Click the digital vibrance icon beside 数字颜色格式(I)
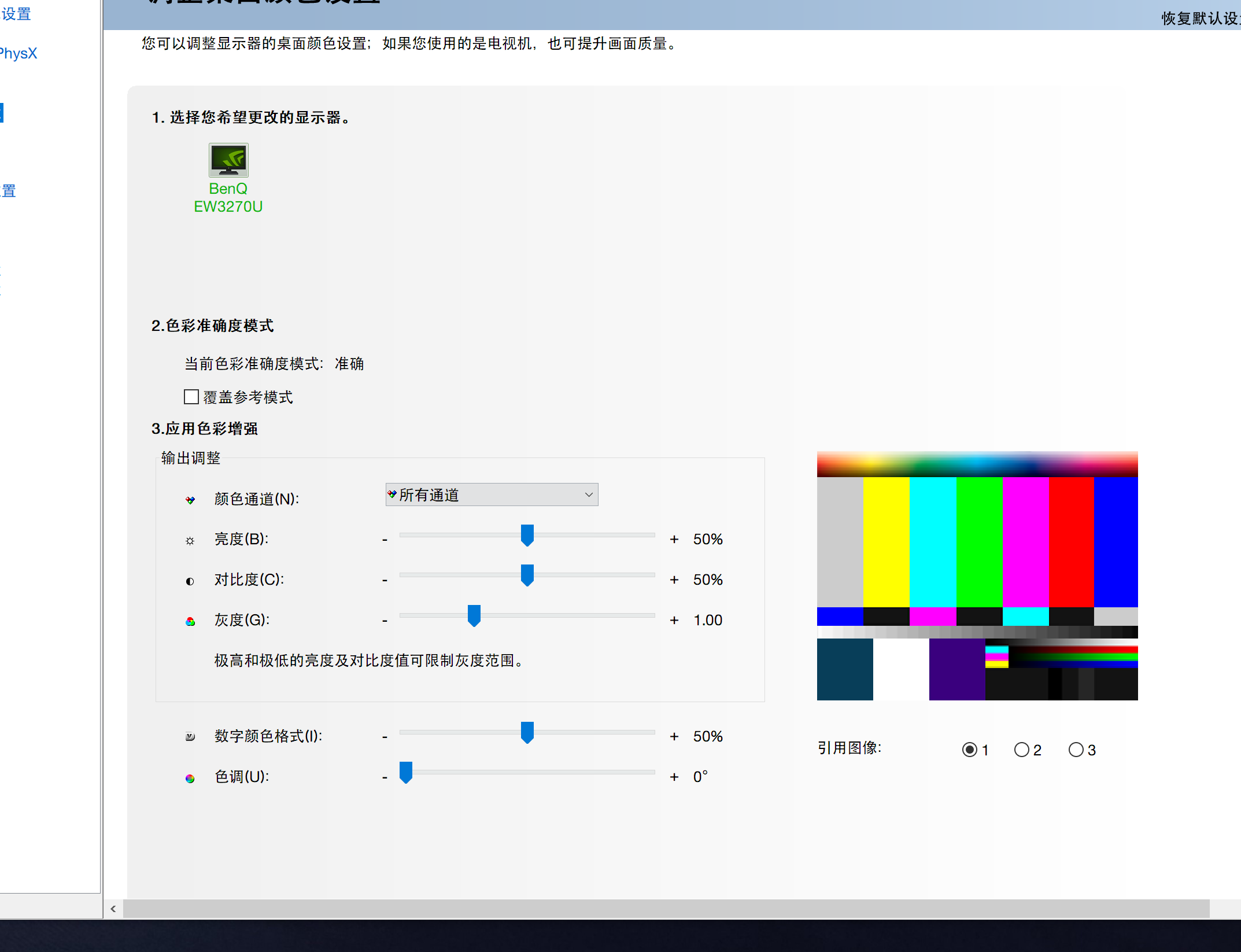Viewport: 1241px width, 952px height. pos(190,737)
